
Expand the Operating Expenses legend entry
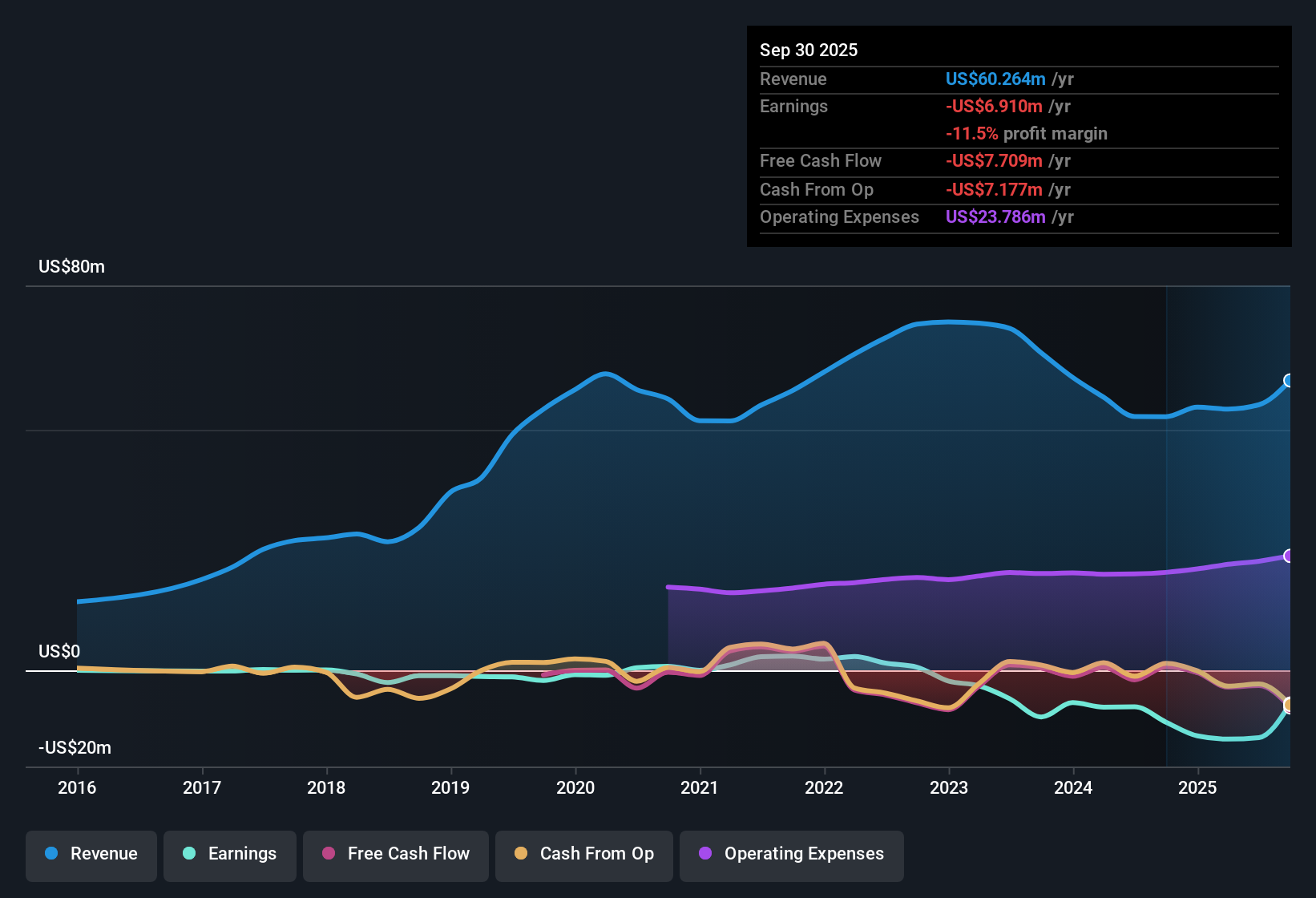pos(791,854)
